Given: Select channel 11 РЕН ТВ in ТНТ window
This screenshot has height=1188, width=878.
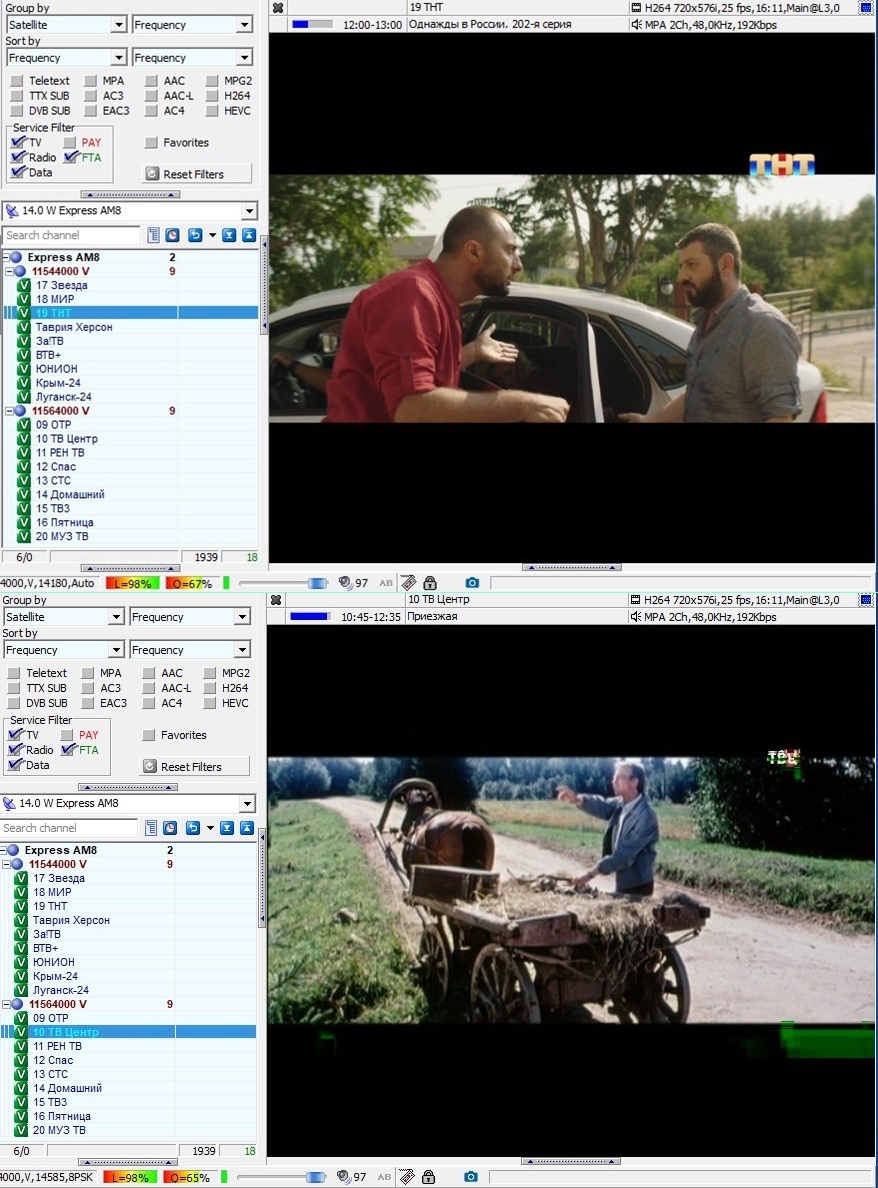Looking at the screenshot, I should (60, 452).
